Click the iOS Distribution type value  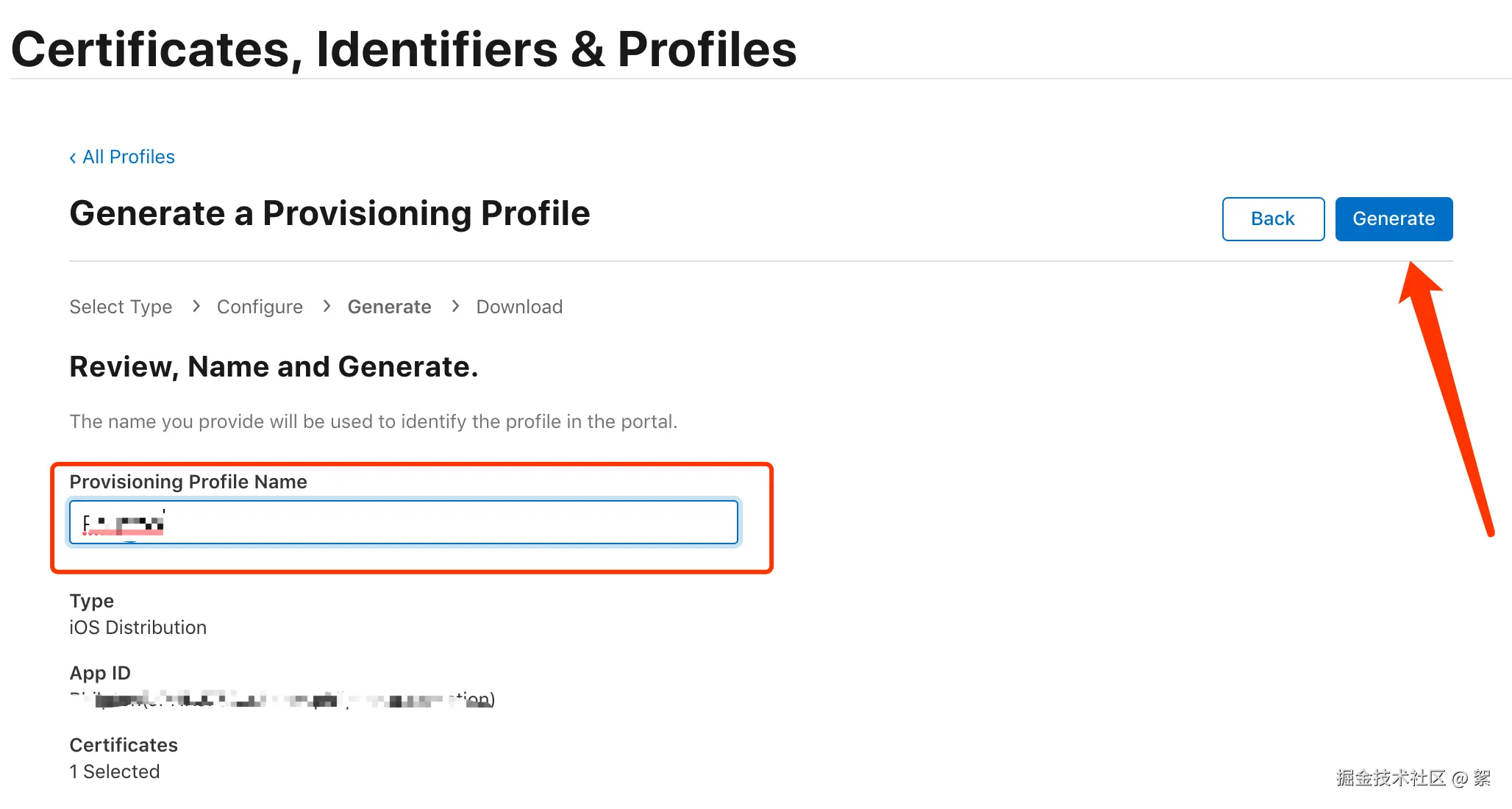tap(138, 627)
